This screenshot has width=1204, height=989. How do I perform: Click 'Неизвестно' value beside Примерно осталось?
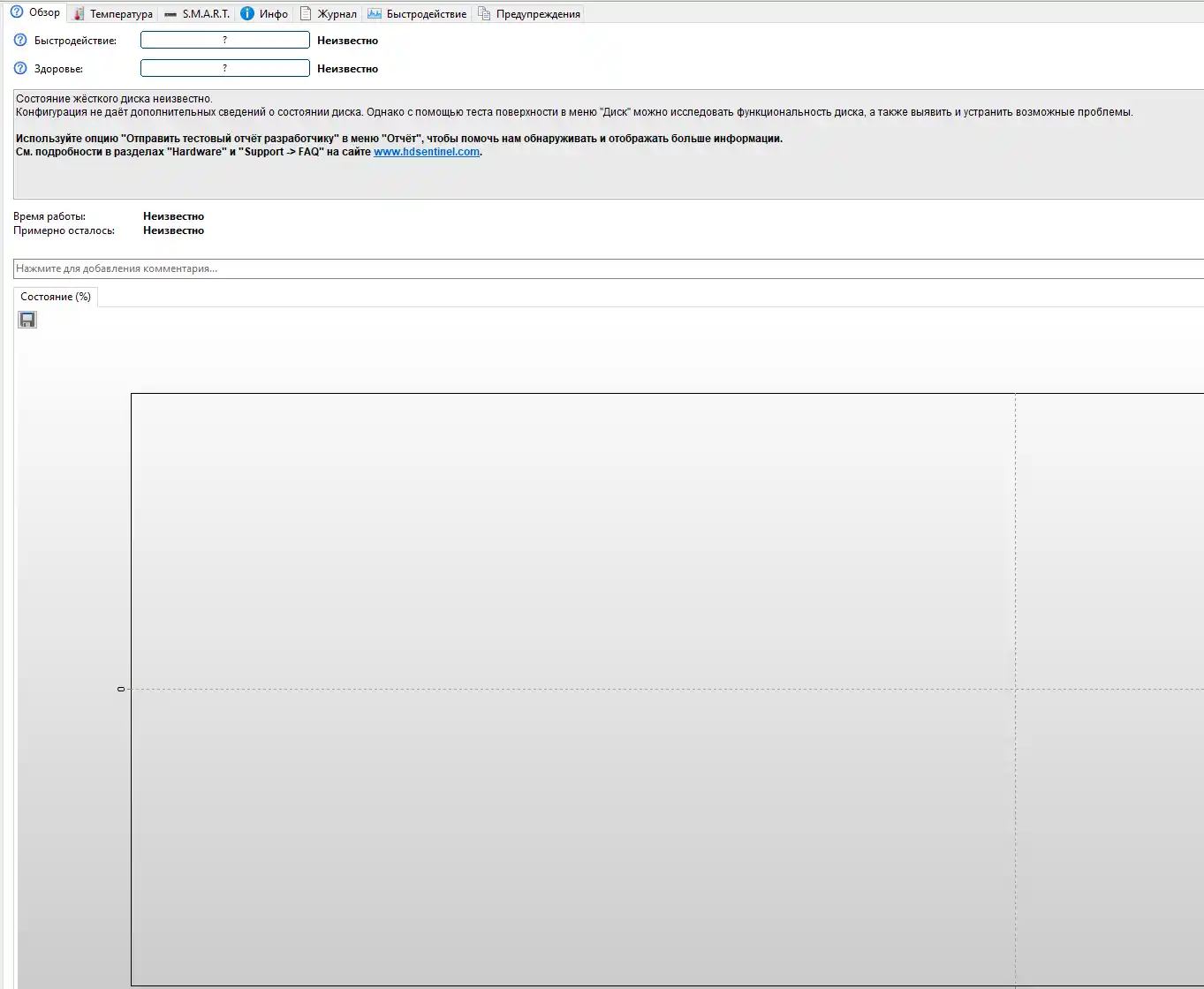(173, 230)
